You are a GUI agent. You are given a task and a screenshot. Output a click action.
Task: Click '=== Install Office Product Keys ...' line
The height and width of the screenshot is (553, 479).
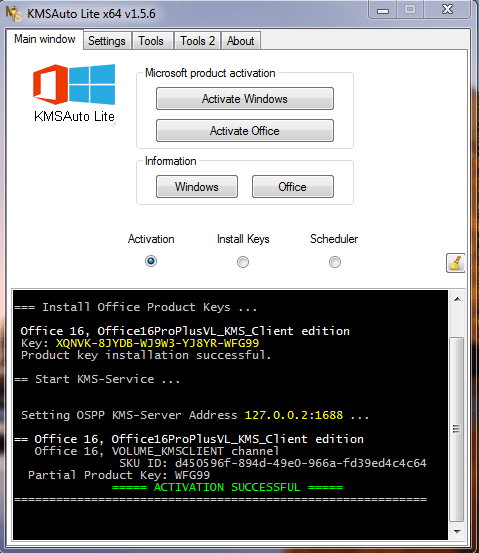pyautogui.click(x=135, y=307)
